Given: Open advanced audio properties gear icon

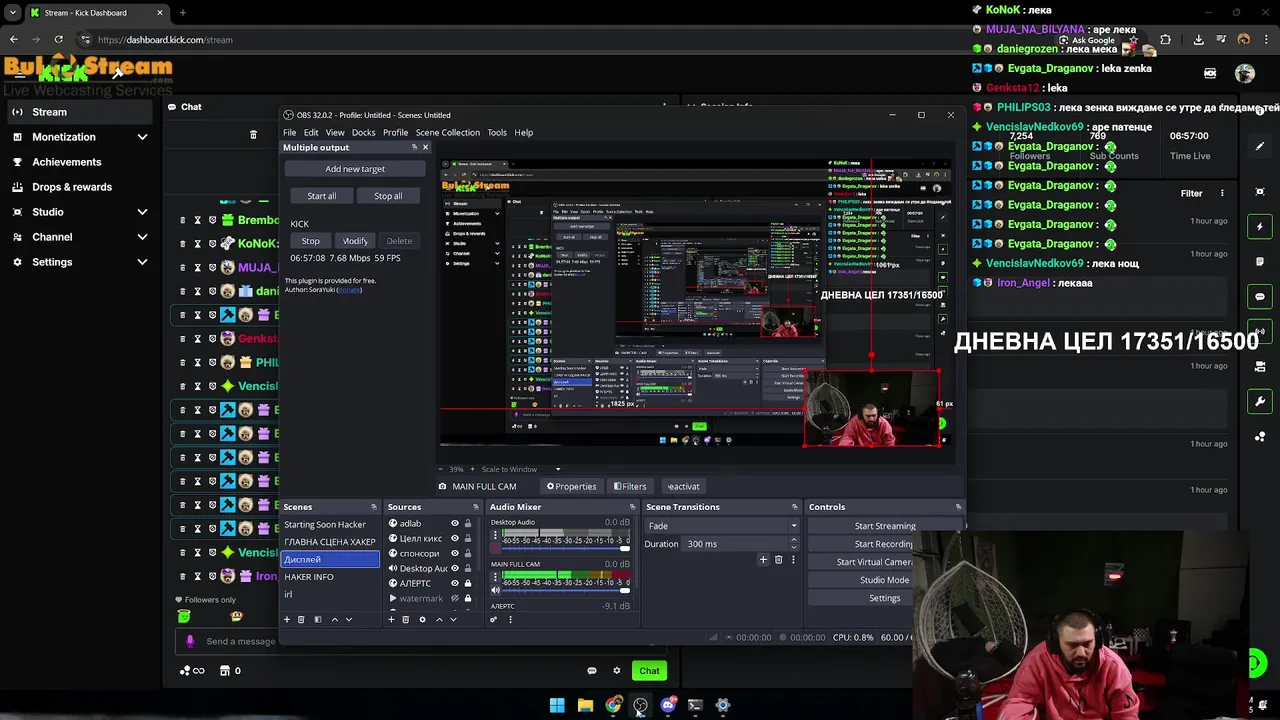Looking at the screenshot, I should click(493, 620).
